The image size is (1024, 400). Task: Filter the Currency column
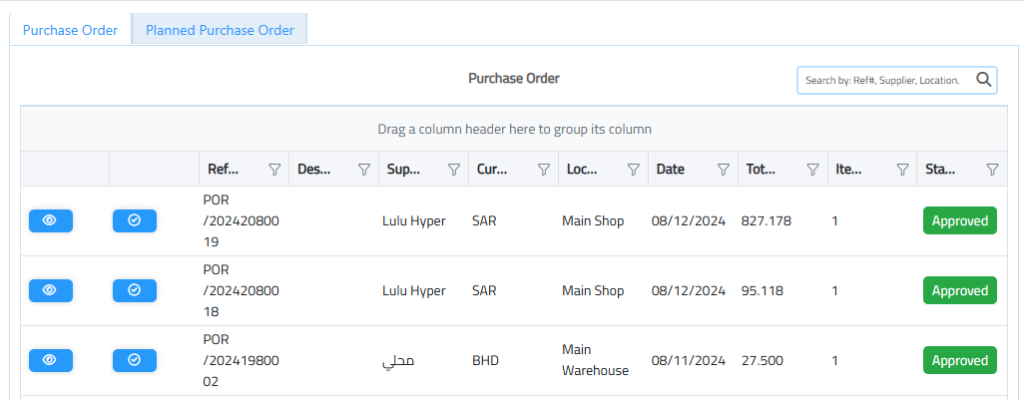tap(543, 170)
